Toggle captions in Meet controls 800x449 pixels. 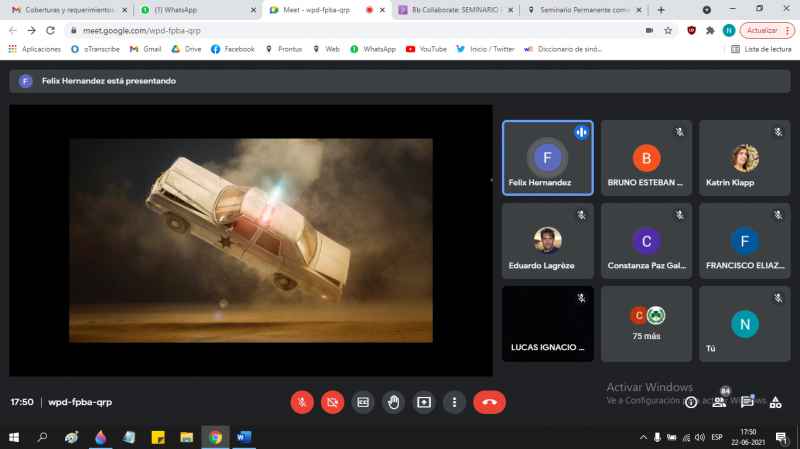pos(363,402)
